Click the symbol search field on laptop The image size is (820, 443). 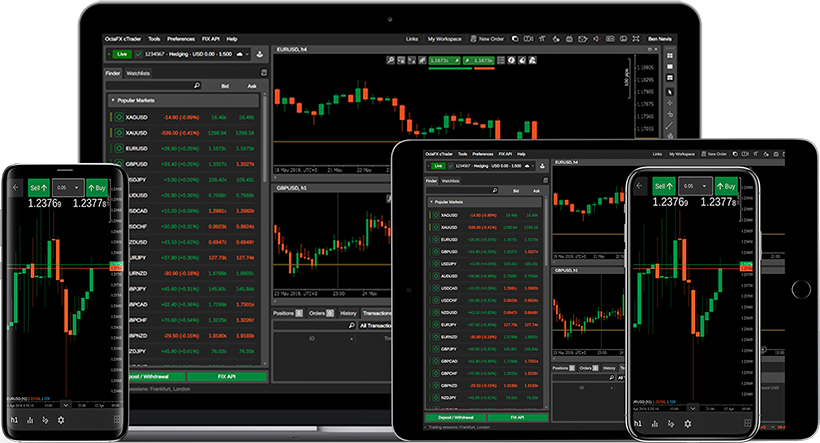[x=154, y=85]
